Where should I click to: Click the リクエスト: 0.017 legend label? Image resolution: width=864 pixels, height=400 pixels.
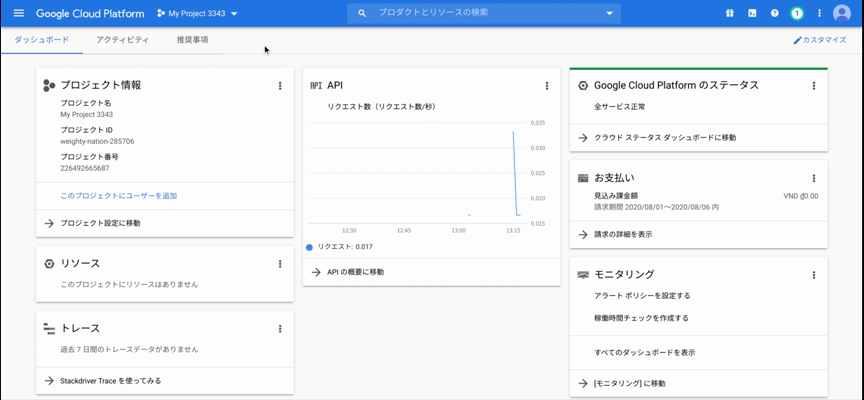tap(345, 247)
